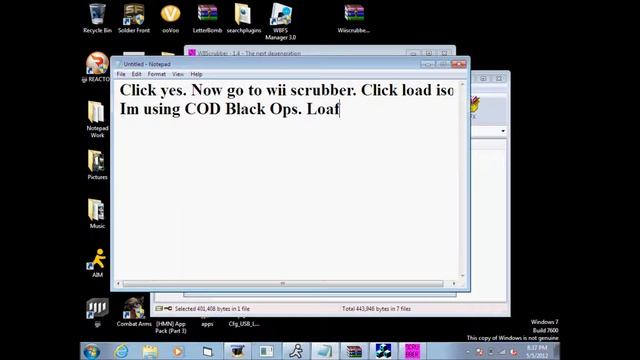
Task: Switch to the Notepad taskbar button
Action: pos(325,351)
